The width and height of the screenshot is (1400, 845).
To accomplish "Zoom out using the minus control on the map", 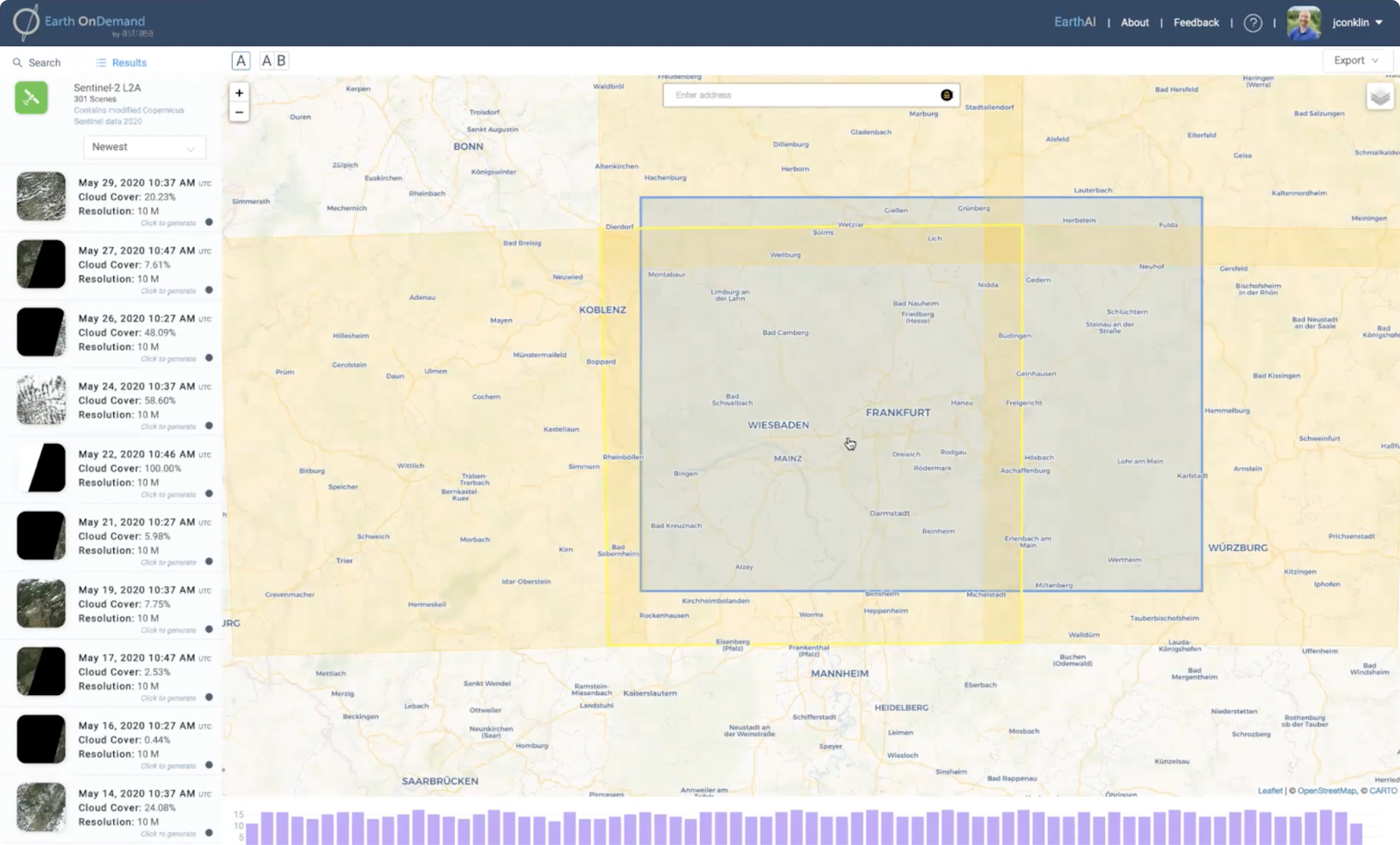I will [x=239, y=112].
